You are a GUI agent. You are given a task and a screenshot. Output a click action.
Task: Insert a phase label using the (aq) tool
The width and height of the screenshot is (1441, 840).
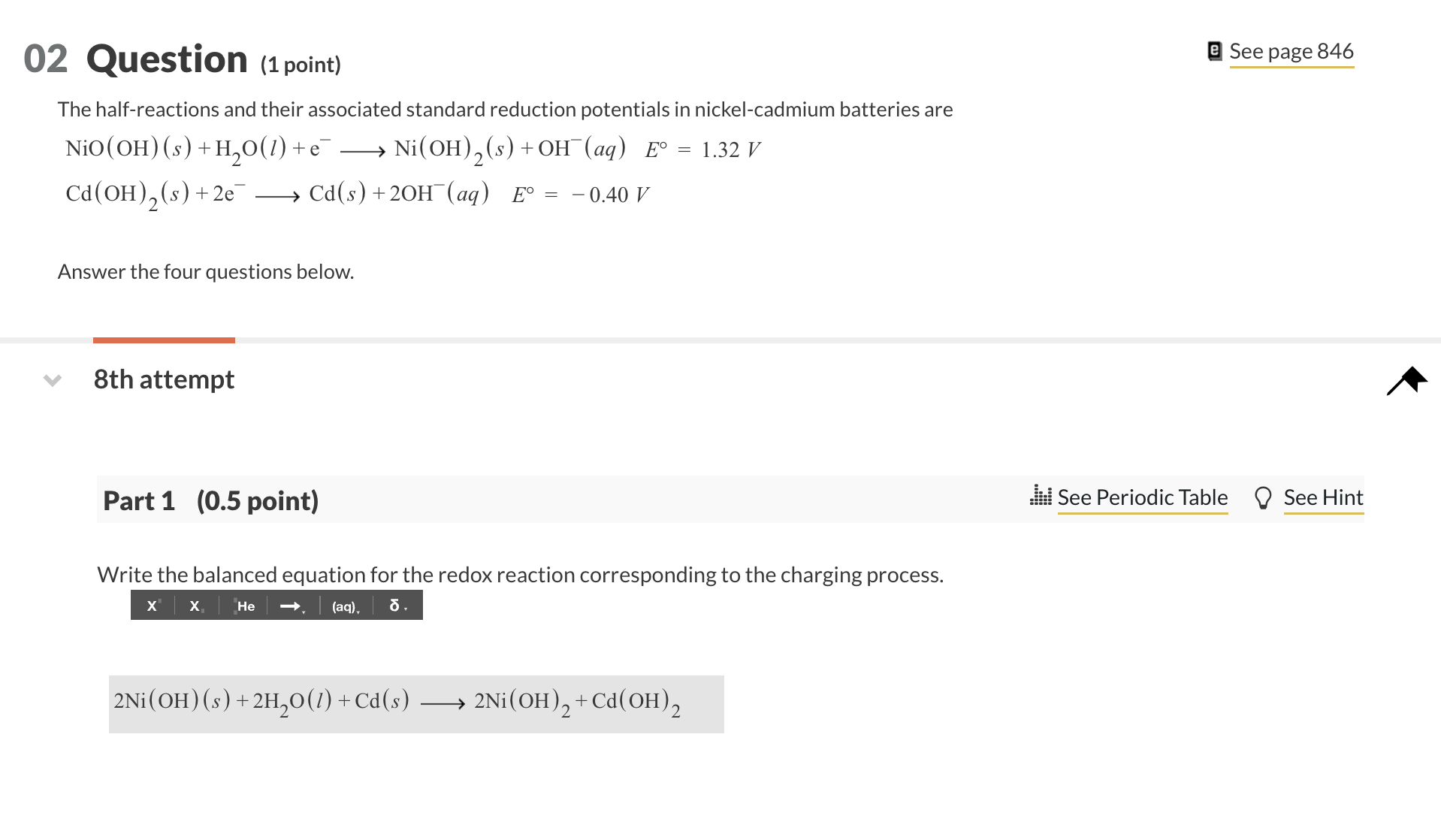[x=343, y=607]
